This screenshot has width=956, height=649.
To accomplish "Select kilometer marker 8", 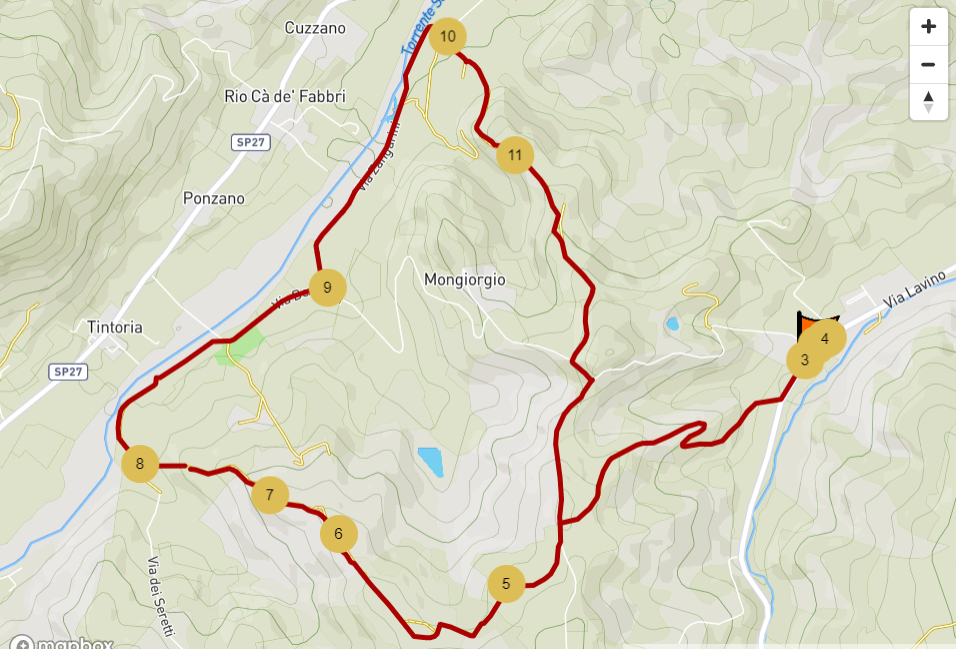I will point(140,464).
